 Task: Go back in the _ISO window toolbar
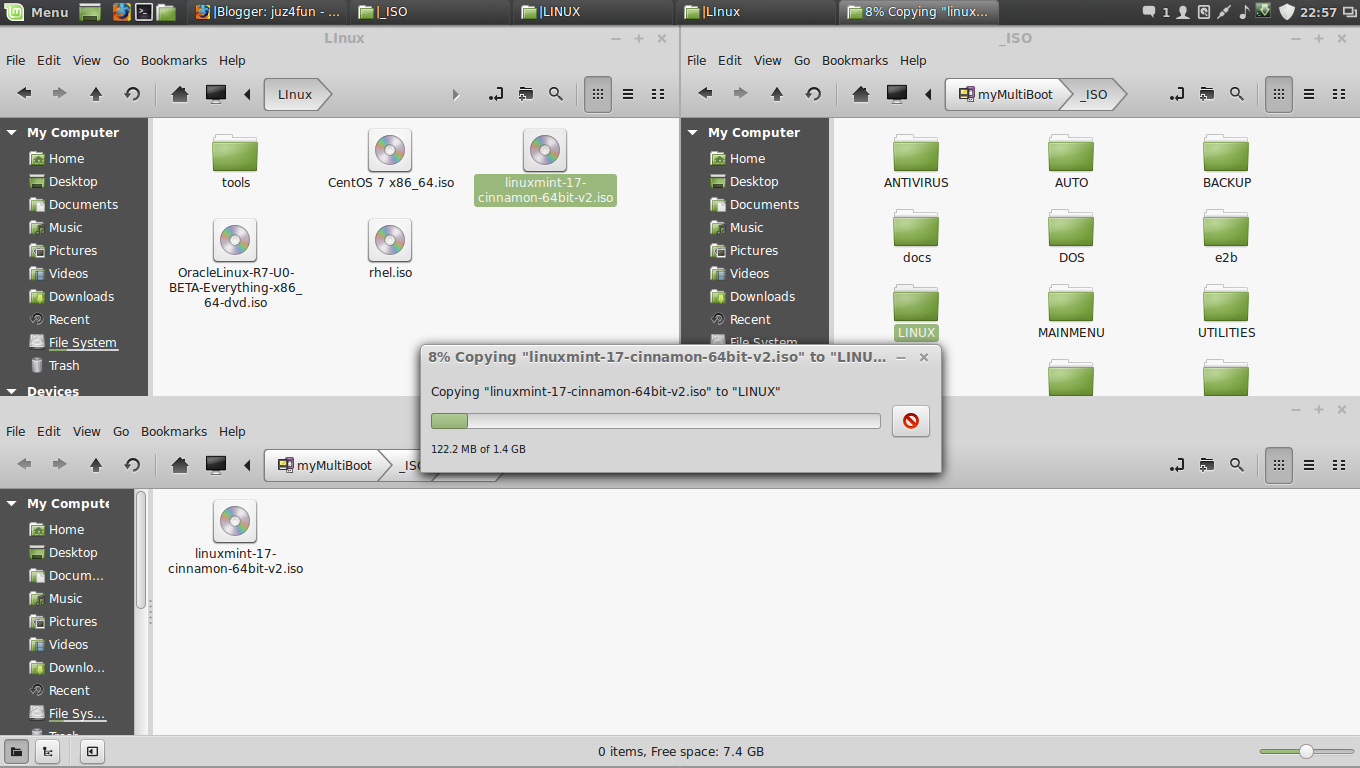pyautogui.click(x=706, y=94)
